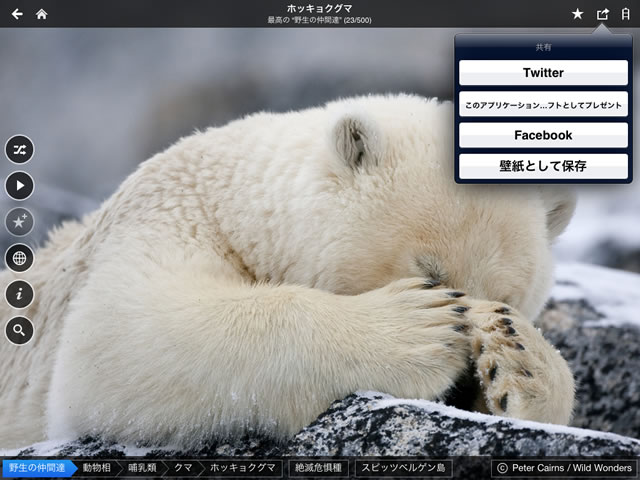The image size is (640, 480).
Task: Go back with the left arrow icon
Action: (17, 14)
